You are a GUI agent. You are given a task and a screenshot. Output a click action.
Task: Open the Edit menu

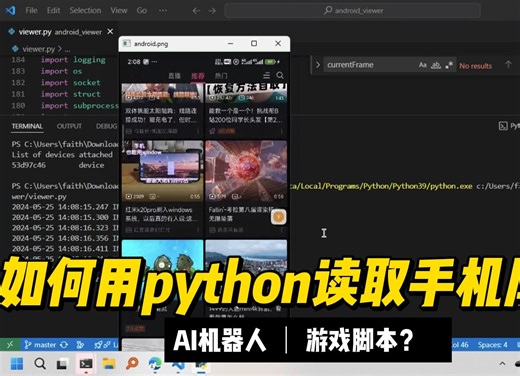click(x=53, y=10)
